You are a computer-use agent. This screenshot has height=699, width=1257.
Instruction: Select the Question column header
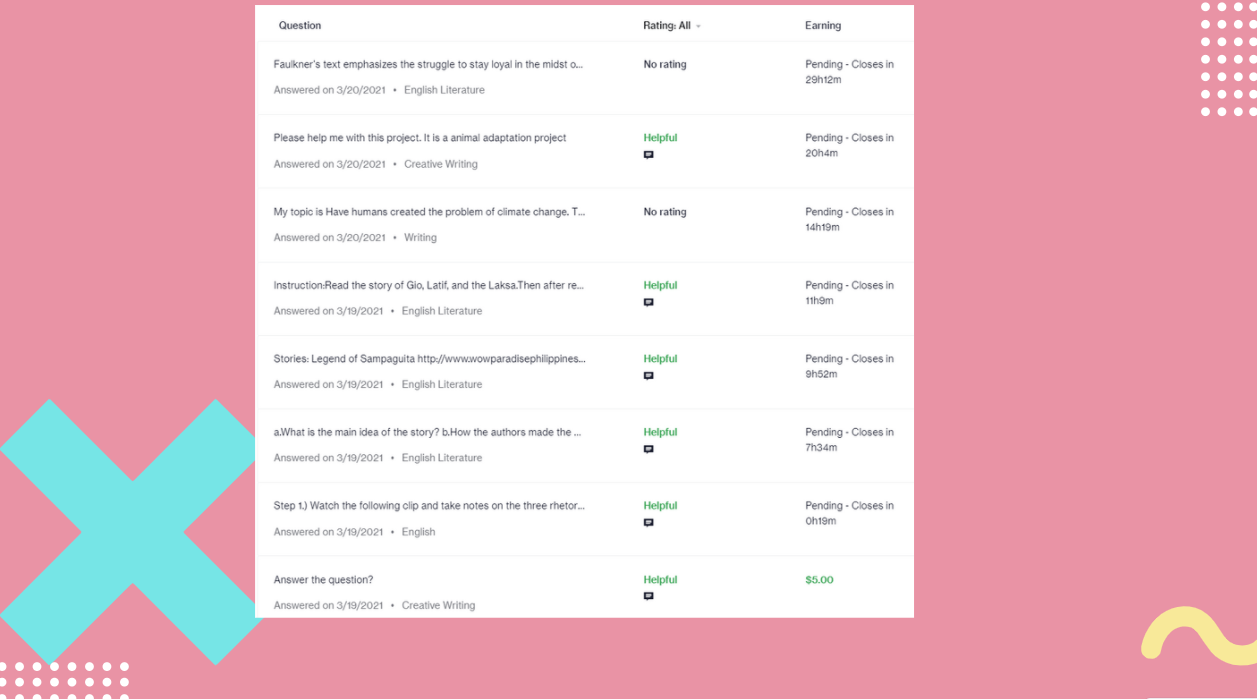(300, 26)
